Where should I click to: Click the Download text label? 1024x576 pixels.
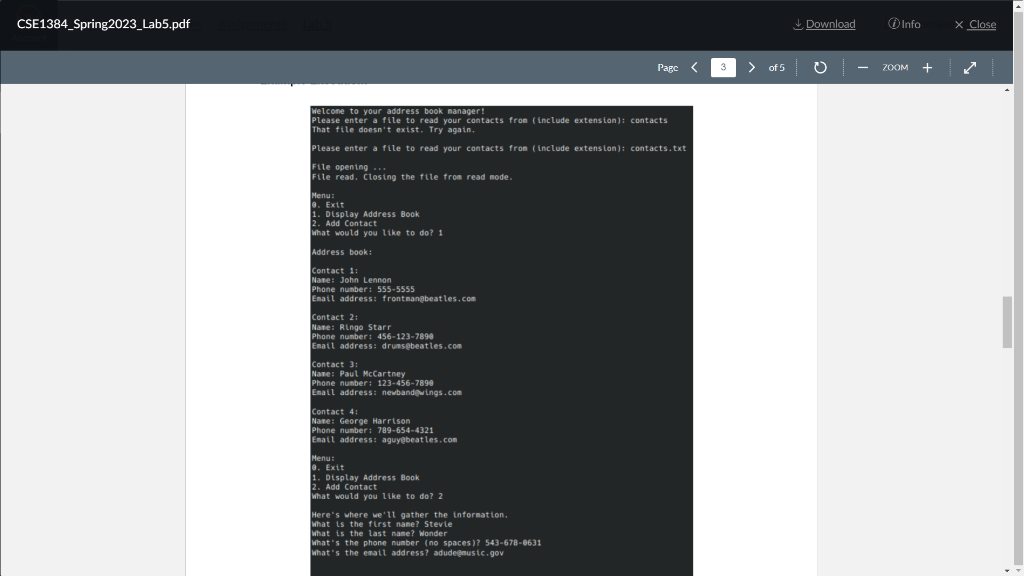[830, 24]
